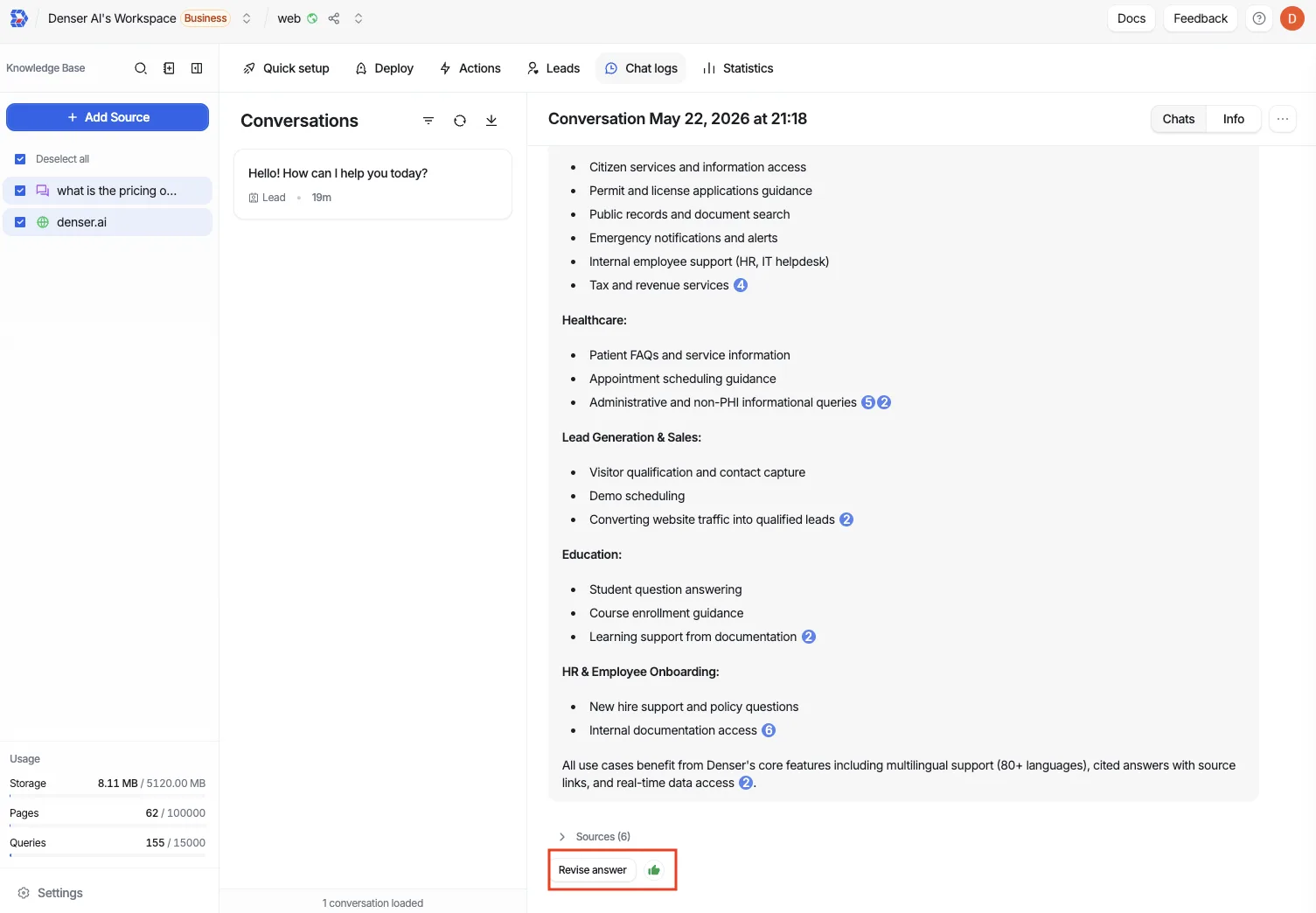The height and width of the screenshot is (913, 1316).
Task: Click Denser AI's Workspace name
Action: click(x=112, y=18)
